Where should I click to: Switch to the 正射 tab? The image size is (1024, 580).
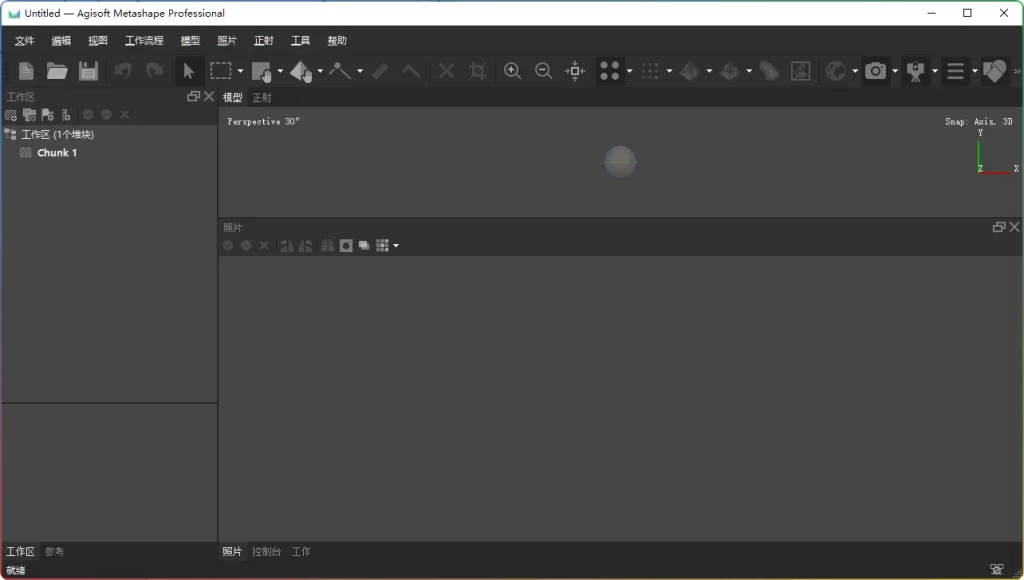tap(262, 97)
